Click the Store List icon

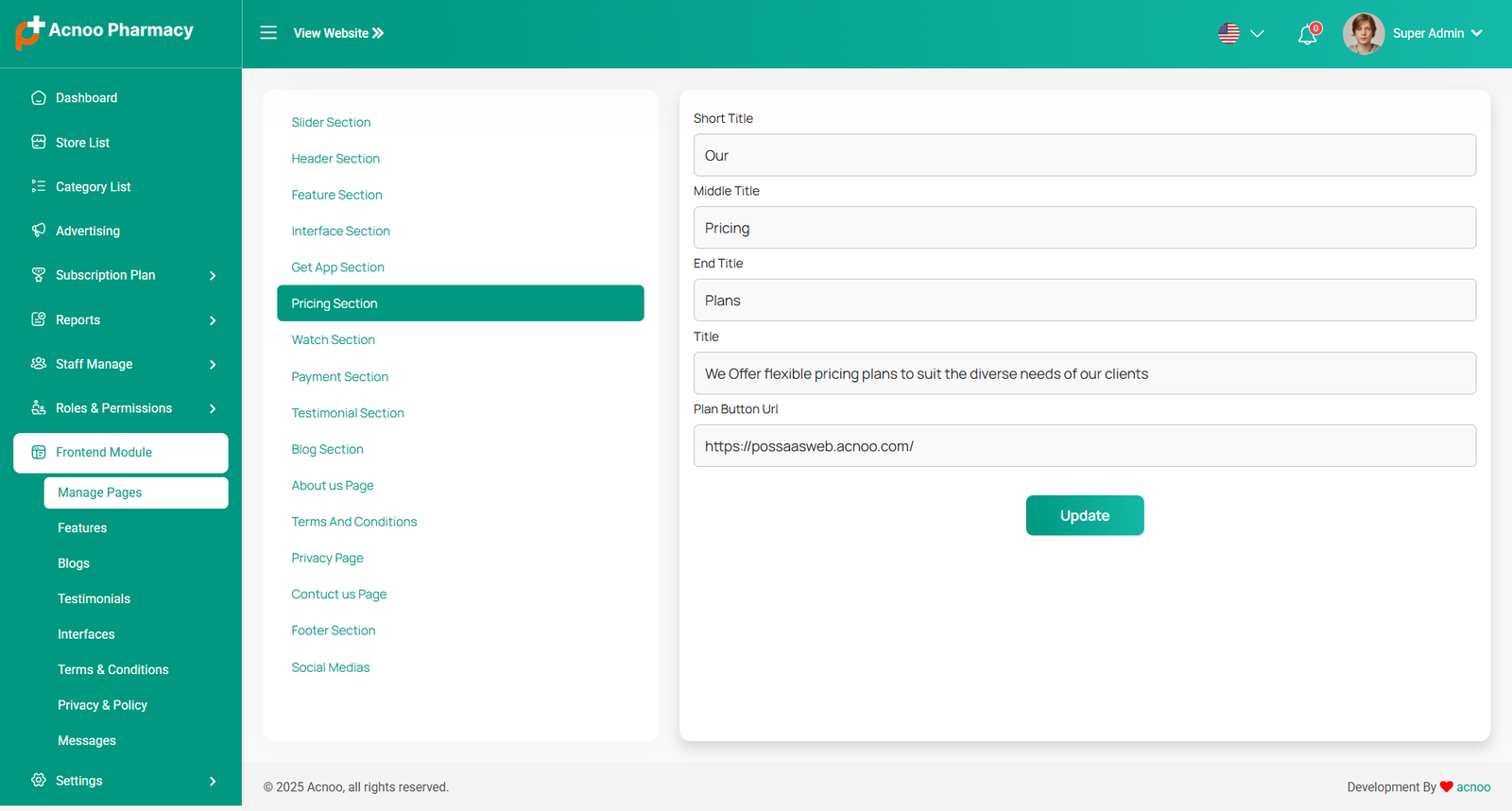(x=39, y=142)
